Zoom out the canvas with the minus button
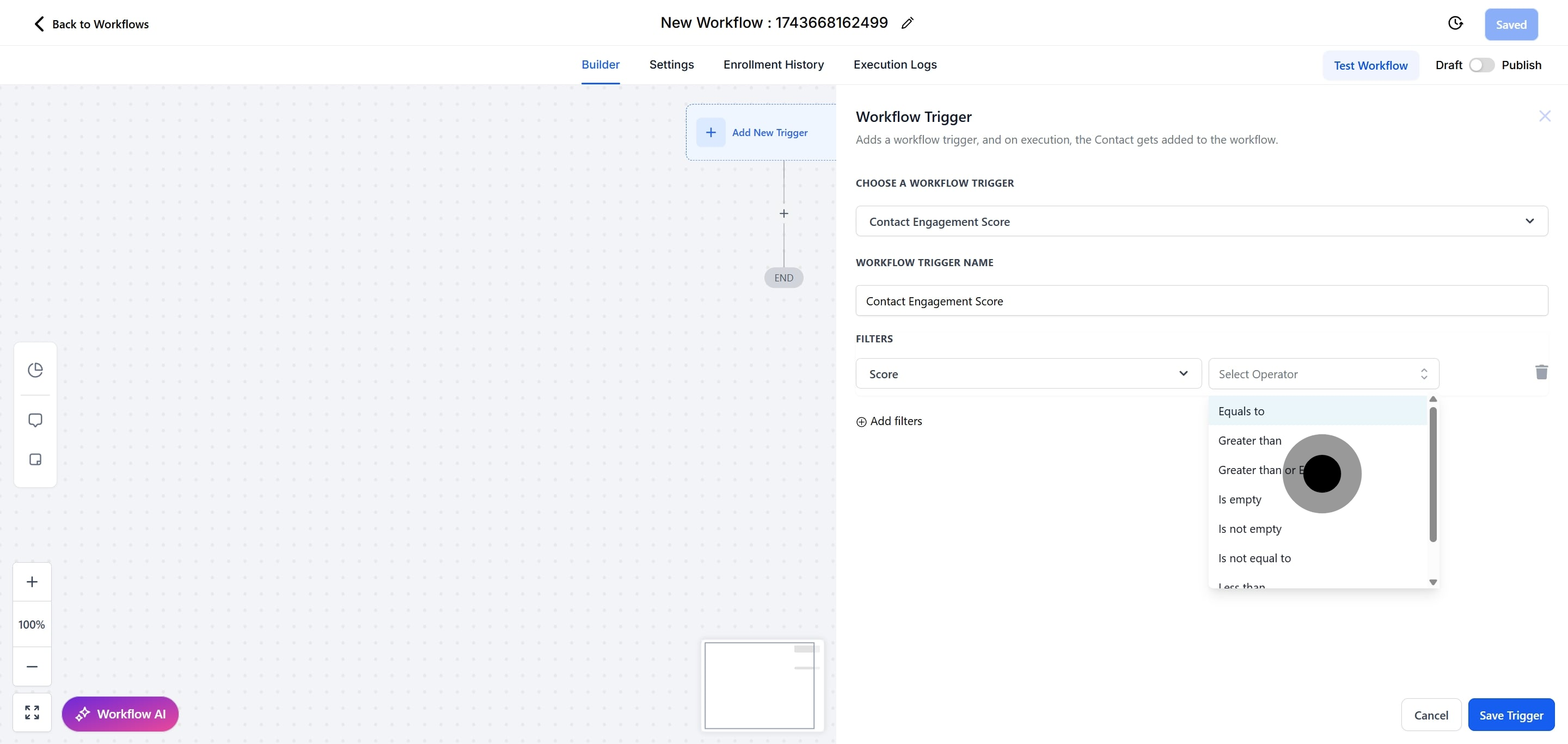1568x744 pixels. (x=32, y=667)
